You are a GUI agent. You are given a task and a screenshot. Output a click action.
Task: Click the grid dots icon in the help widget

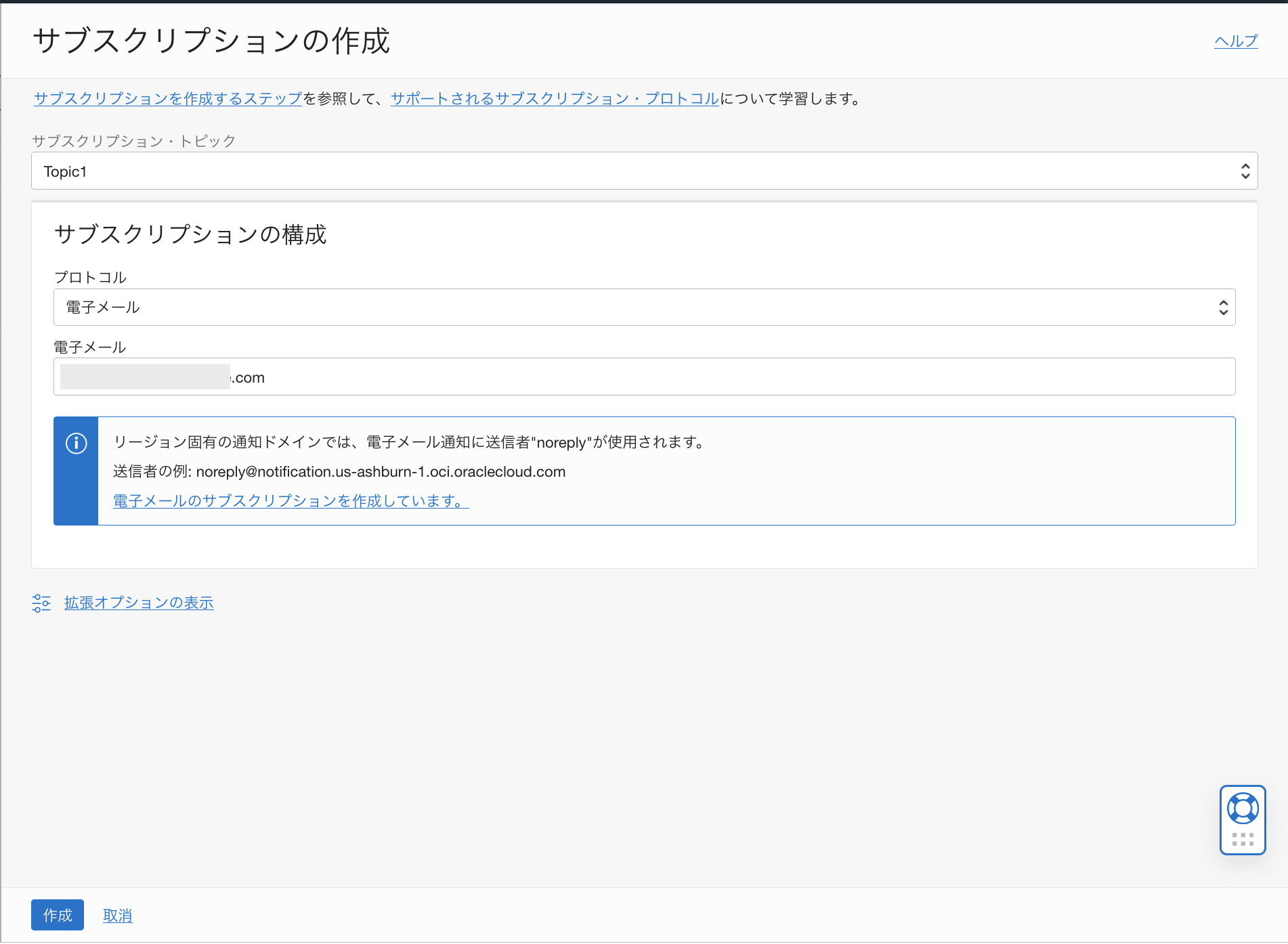1243,839
